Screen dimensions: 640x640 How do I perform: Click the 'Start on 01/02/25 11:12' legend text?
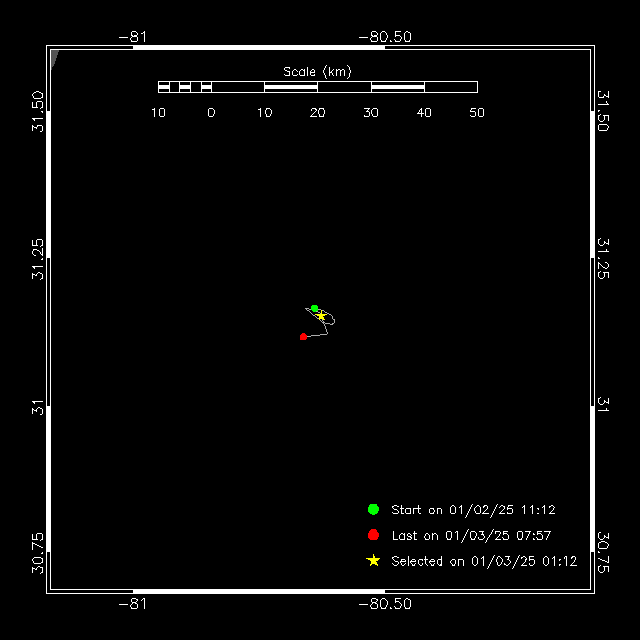coord(473,510)
